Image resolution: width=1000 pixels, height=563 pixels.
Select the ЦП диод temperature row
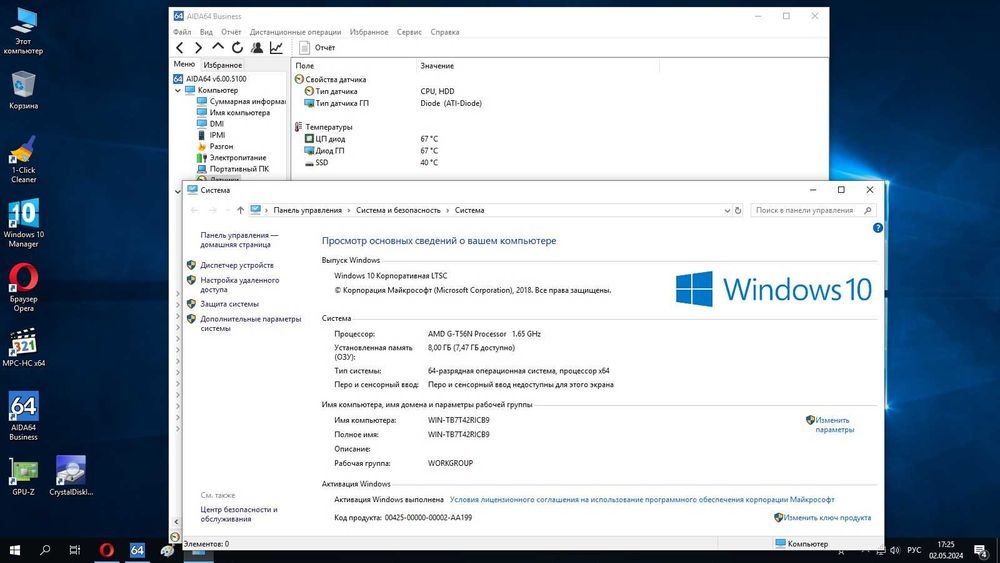[x=372, y=139]
